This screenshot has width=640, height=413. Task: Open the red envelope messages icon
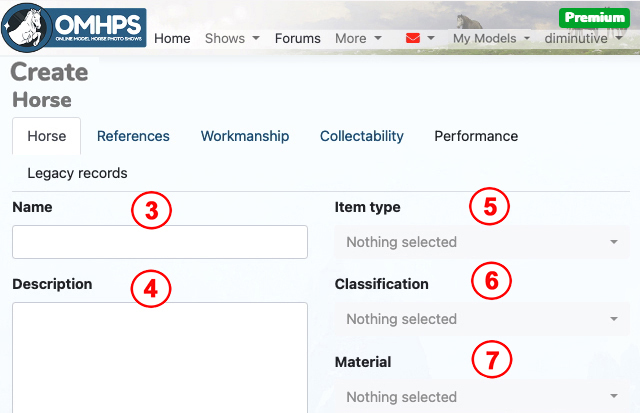[412, 38]
